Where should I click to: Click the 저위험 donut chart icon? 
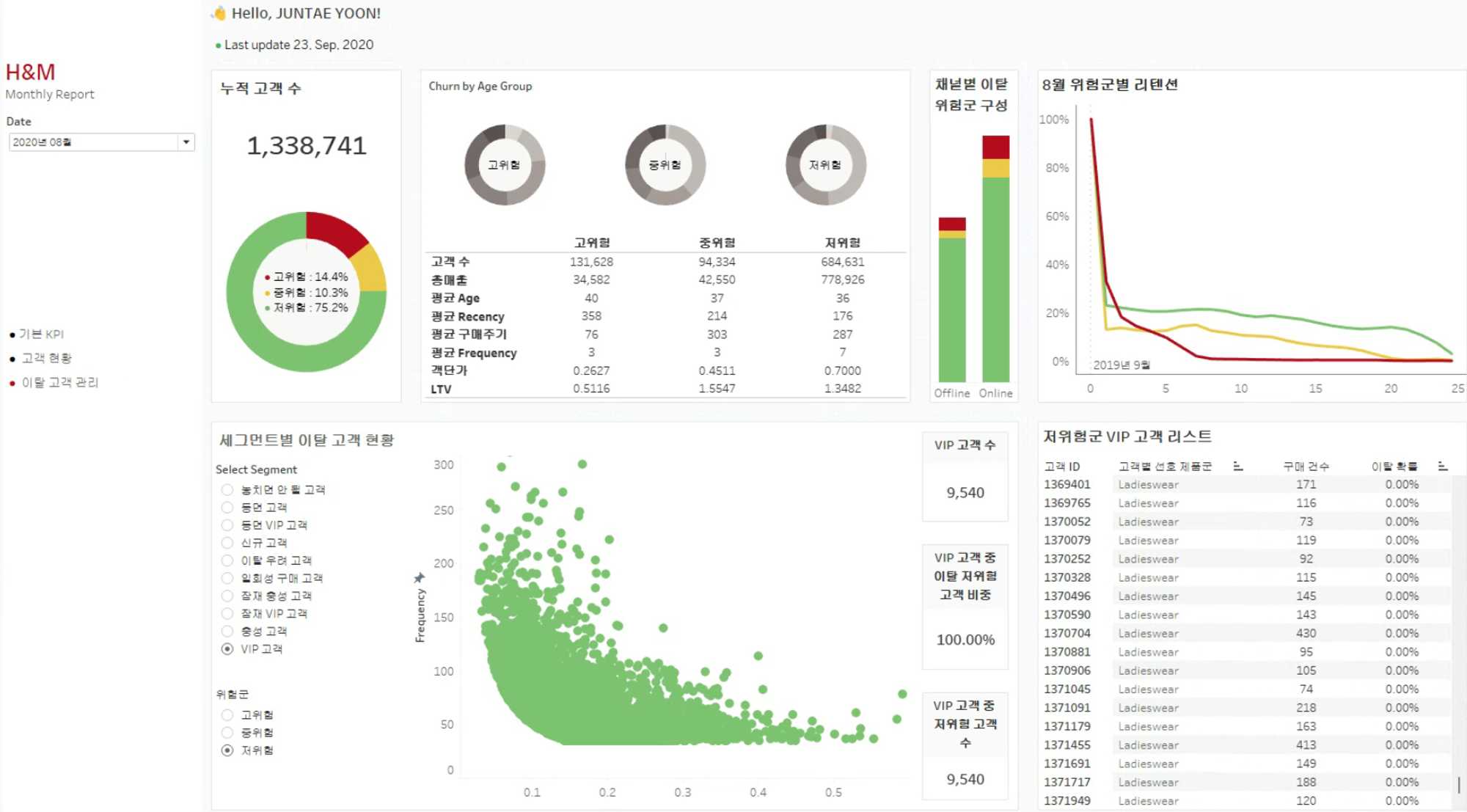coord(826,165)
